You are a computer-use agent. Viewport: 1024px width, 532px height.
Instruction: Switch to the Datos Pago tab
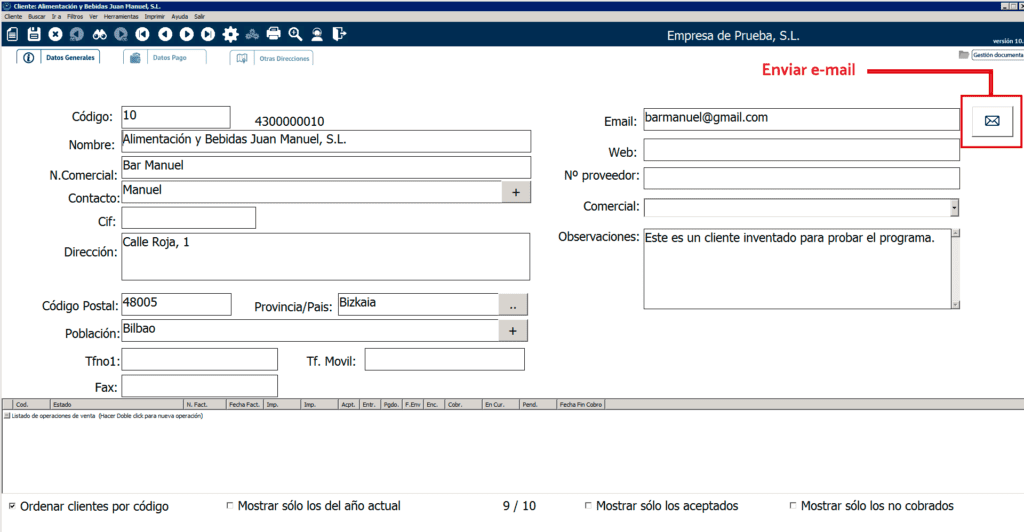click(165, 58)
